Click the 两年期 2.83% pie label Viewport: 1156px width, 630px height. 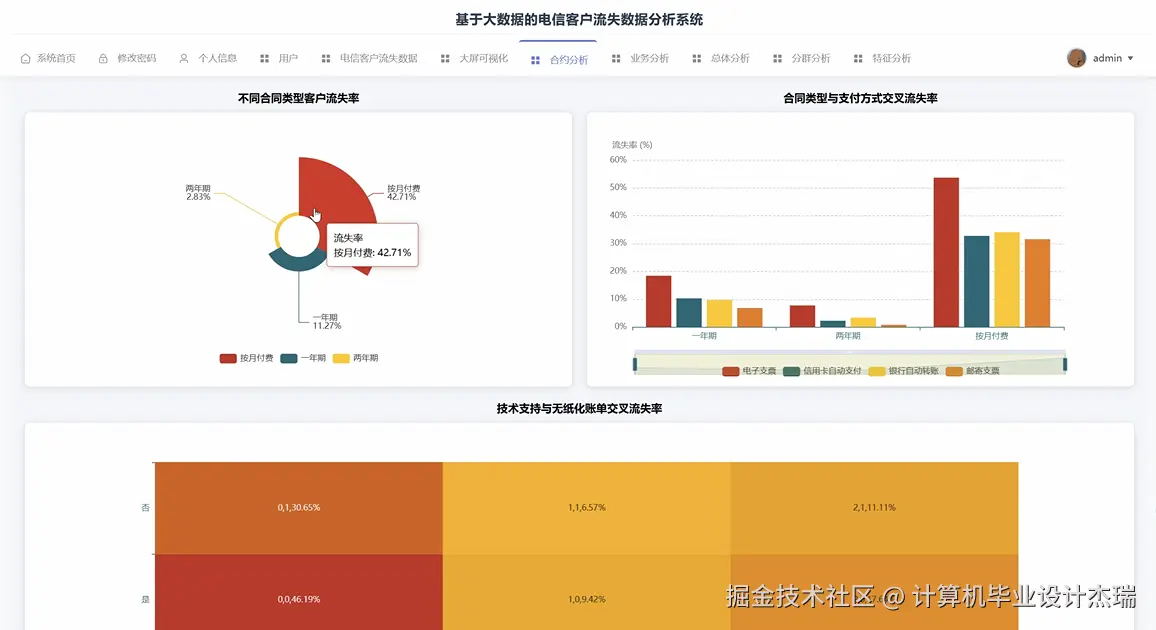point(198,192)
